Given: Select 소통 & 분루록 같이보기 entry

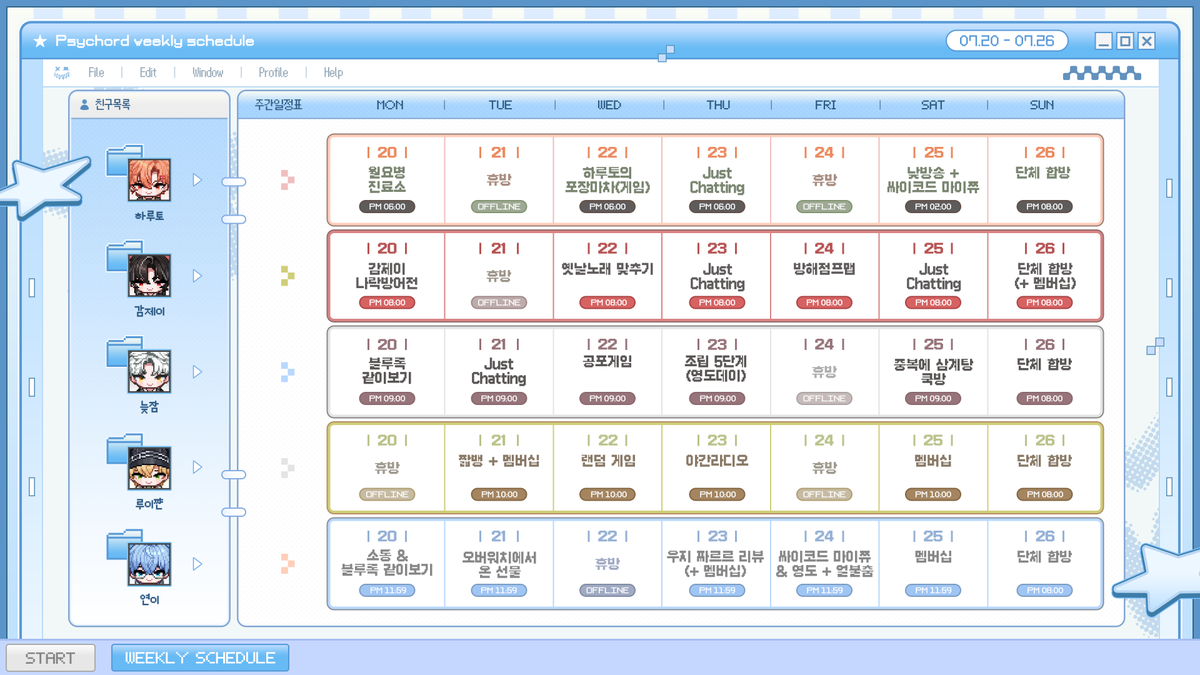Looking at the screenshot, I should pos(387,563).
